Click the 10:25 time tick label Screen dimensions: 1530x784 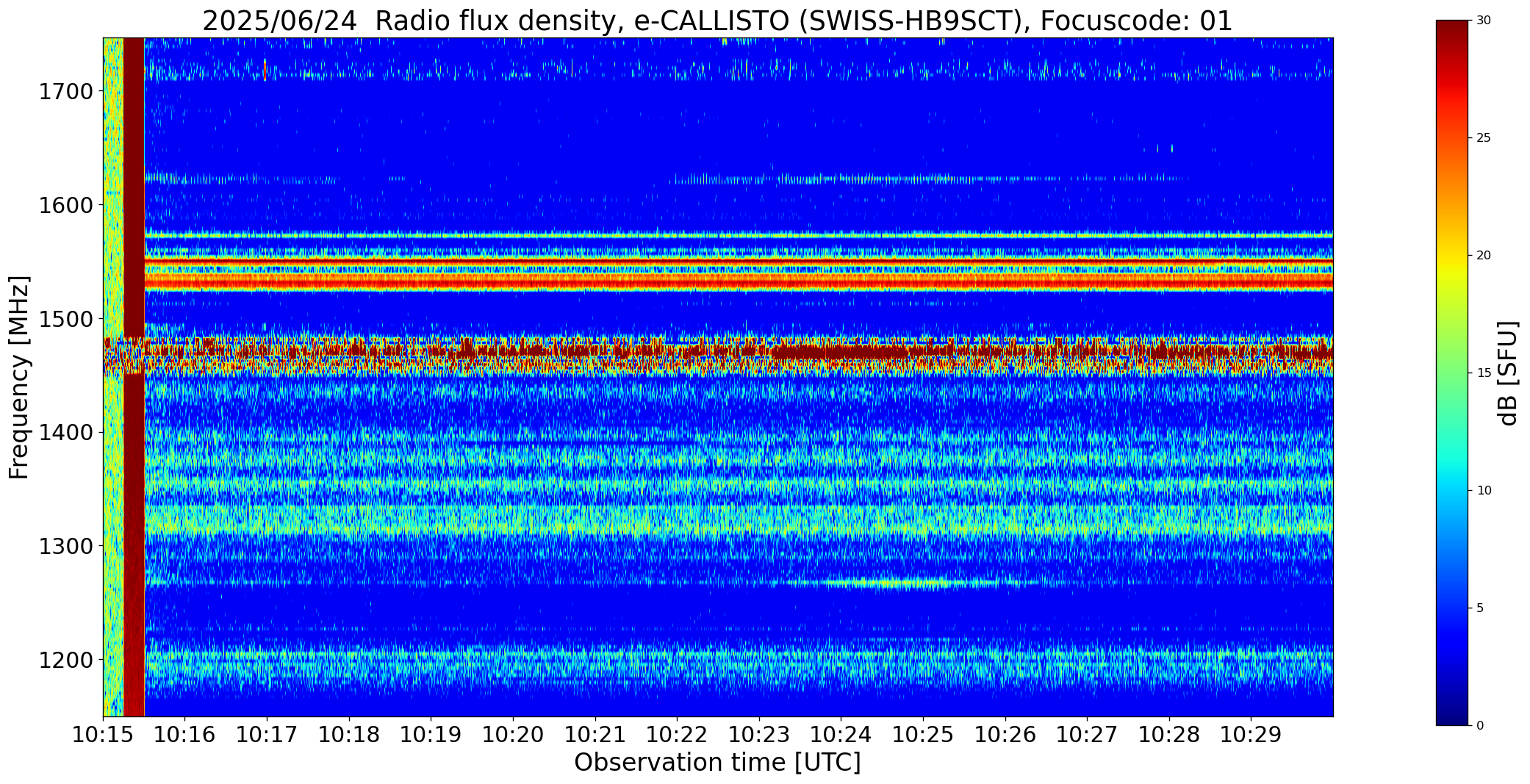point(923,735)
